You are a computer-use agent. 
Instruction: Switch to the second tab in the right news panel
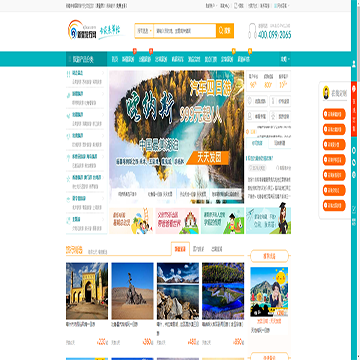279,143
